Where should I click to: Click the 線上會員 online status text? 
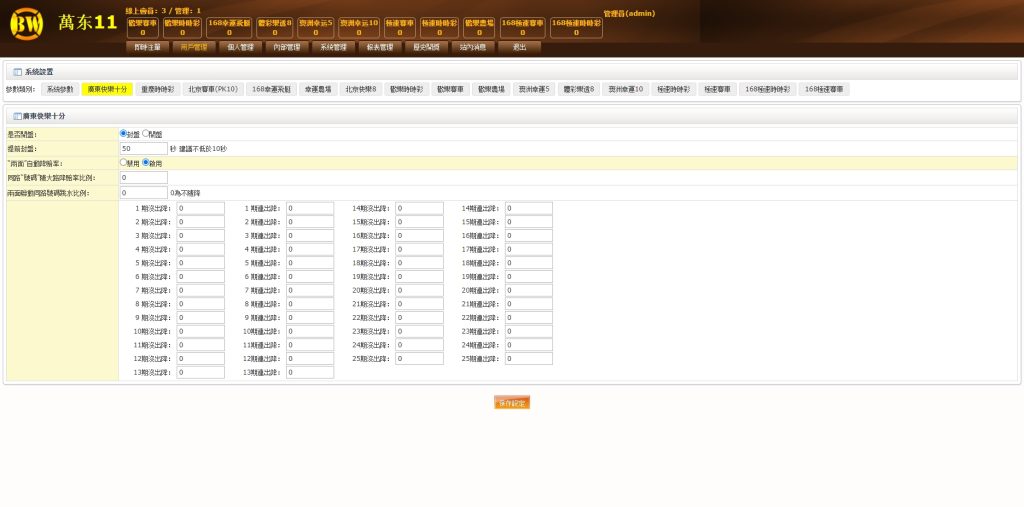tap(163, 10)
